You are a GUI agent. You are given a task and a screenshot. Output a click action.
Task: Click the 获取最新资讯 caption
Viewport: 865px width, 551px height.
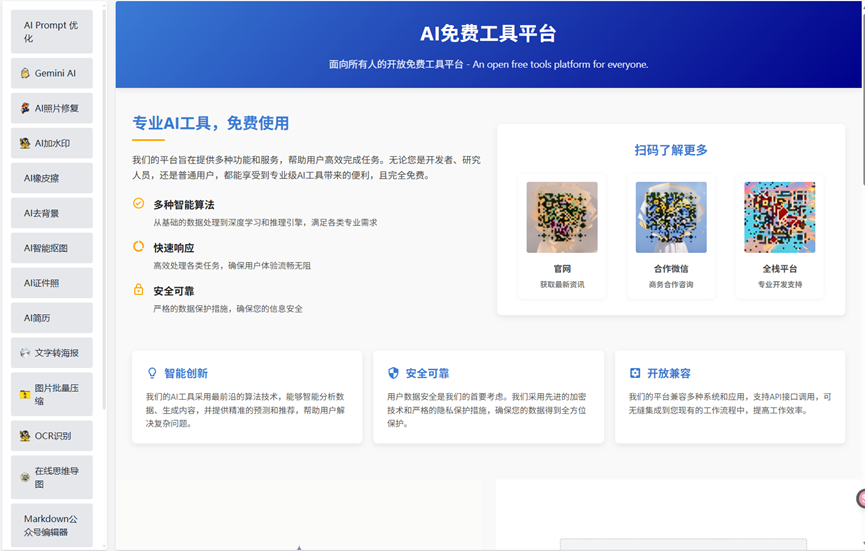562,285
